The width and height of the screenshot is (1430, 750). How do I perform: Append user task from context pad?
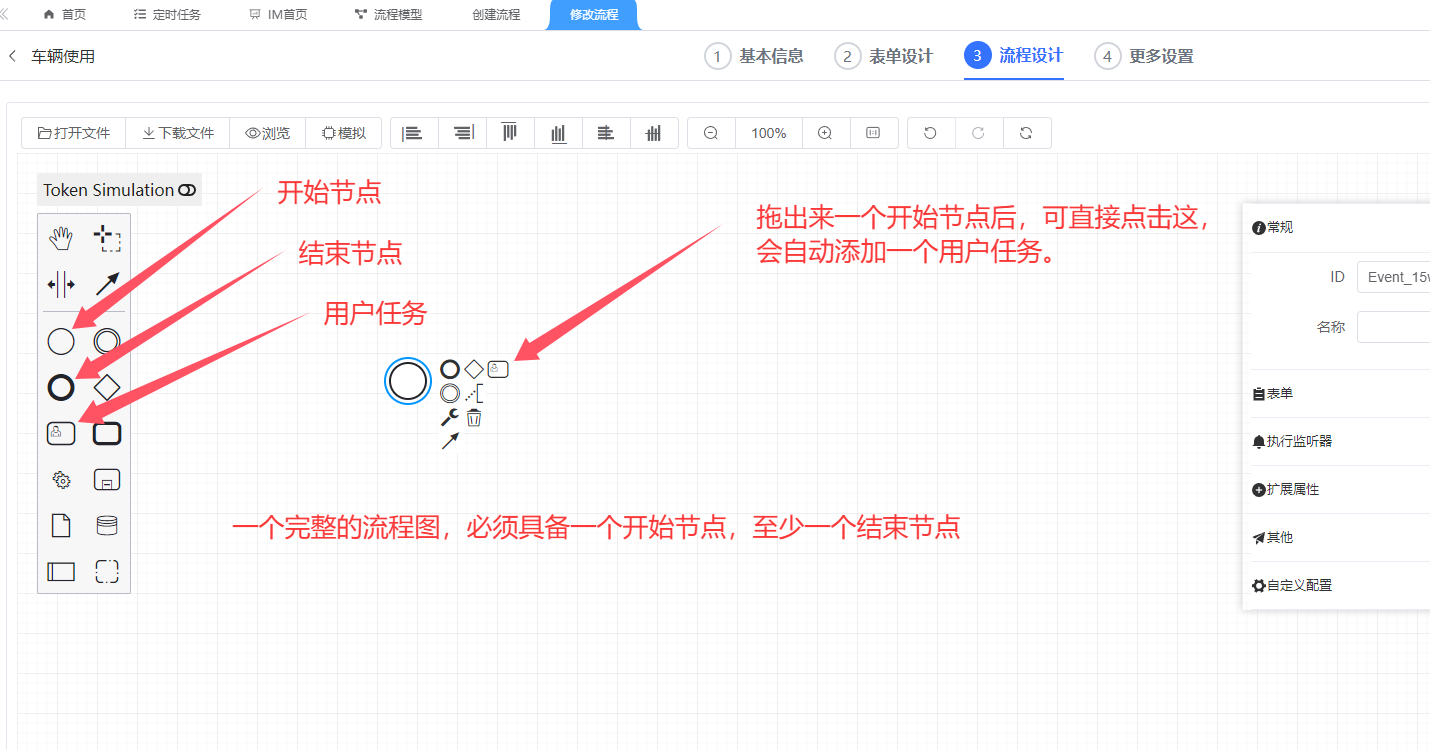coord(497,369)
